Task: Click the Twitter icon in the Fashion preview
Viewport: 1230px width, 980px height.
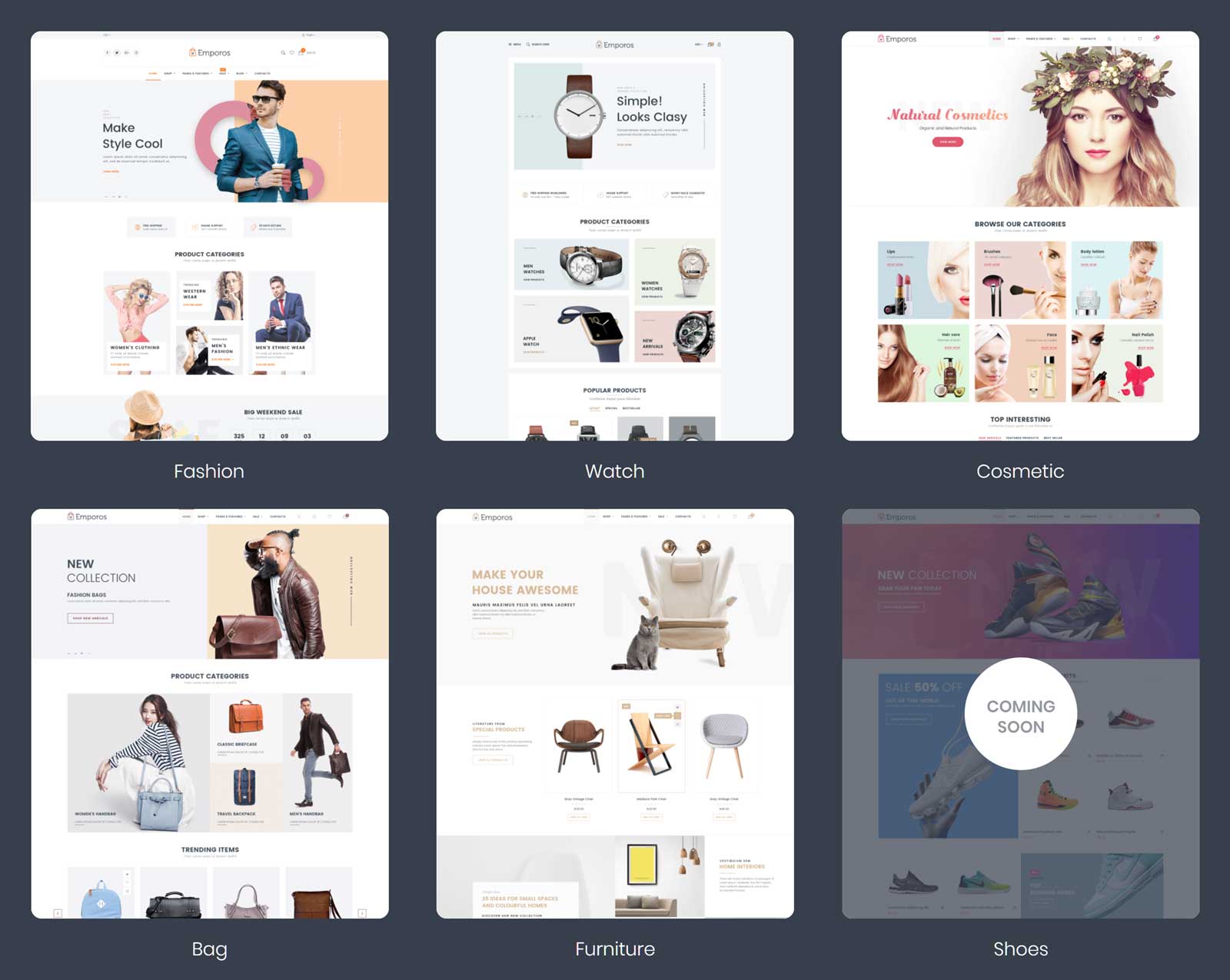Action: click(117, 53)
